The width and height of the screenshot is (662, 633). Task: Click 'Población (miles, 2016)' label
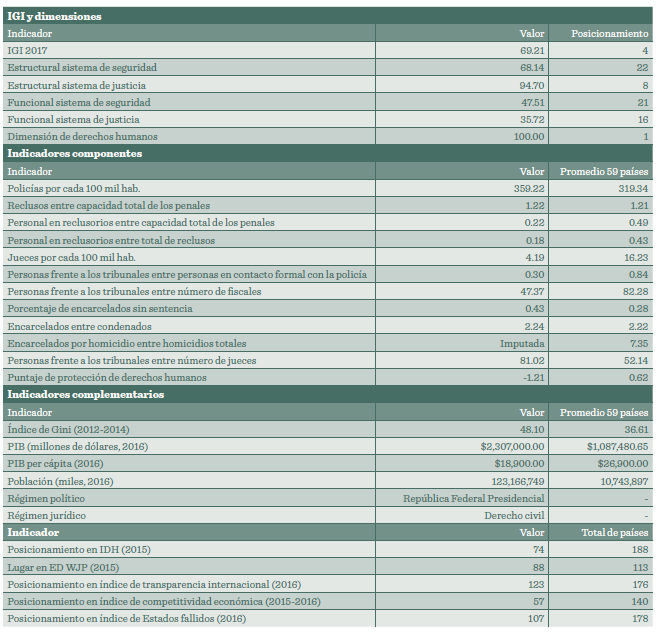coord(60,481)
